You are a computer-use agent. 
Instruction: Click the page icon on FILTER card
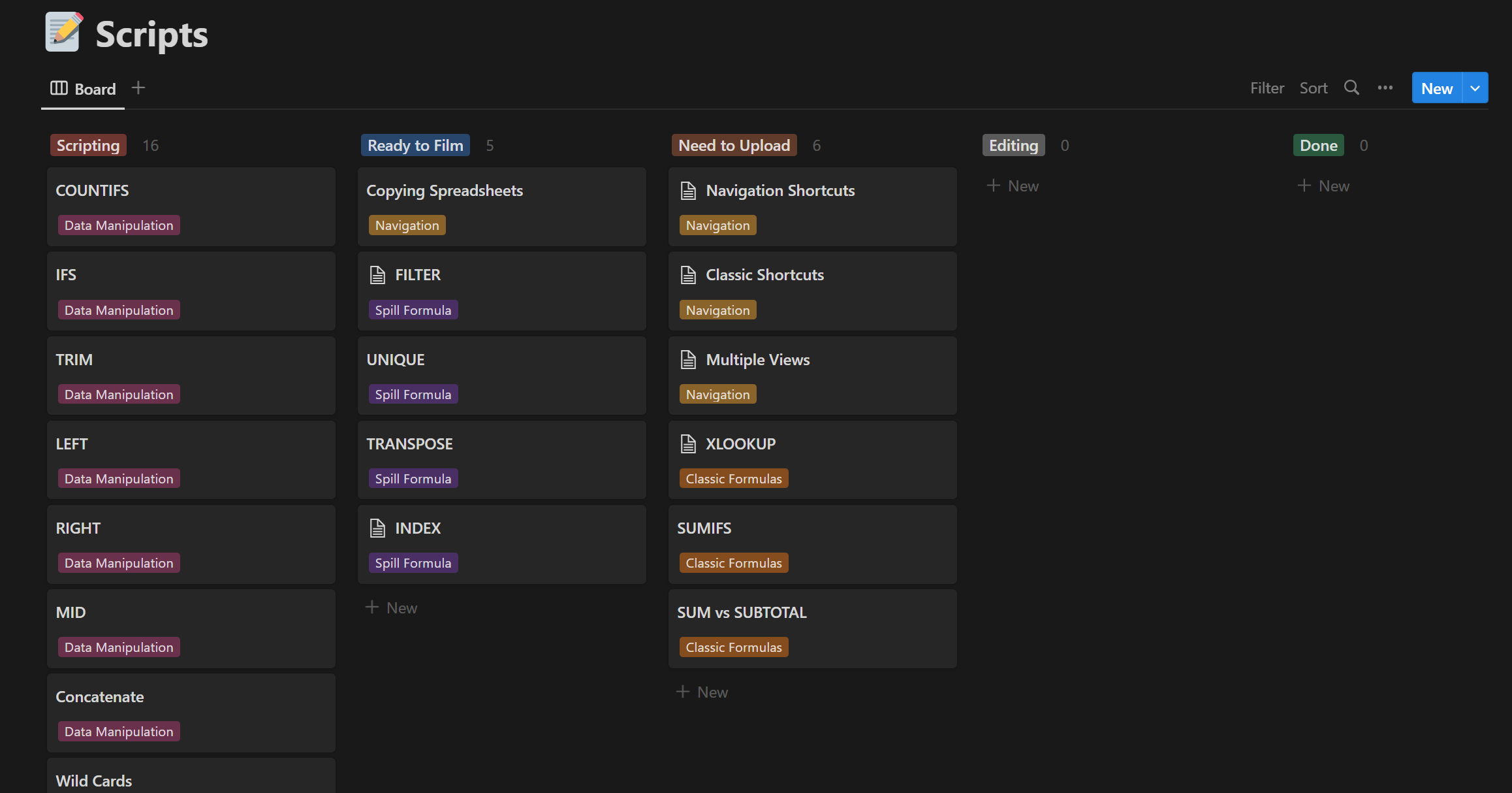(377, 275)
